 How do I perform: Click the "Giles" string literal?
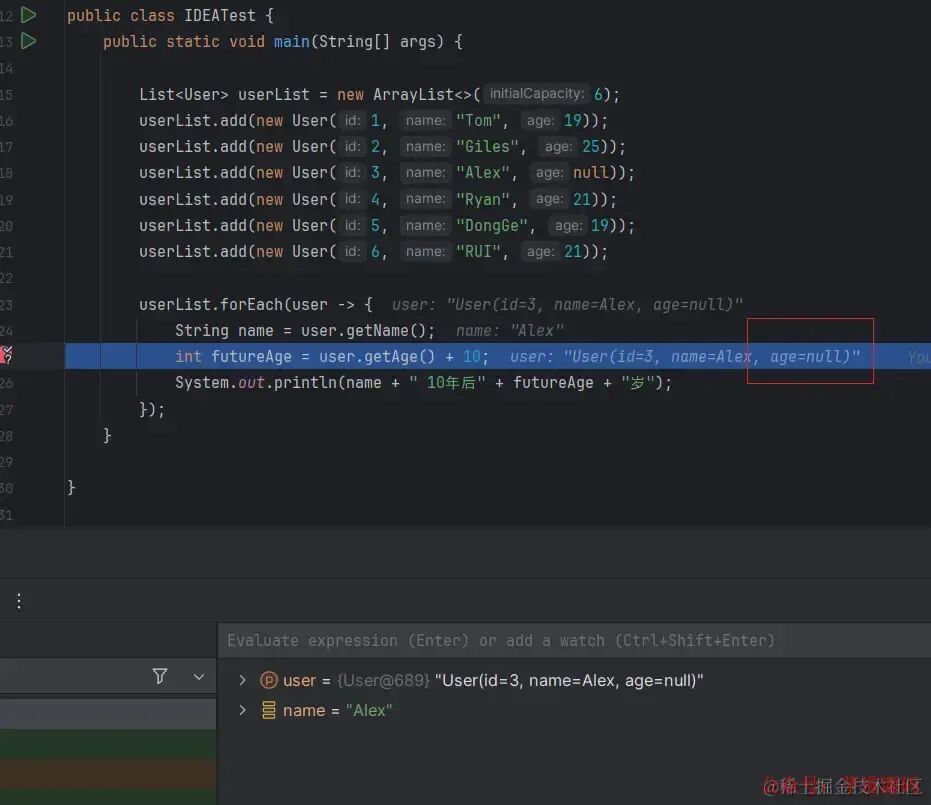pyautogui.click(x=487, y=147)
